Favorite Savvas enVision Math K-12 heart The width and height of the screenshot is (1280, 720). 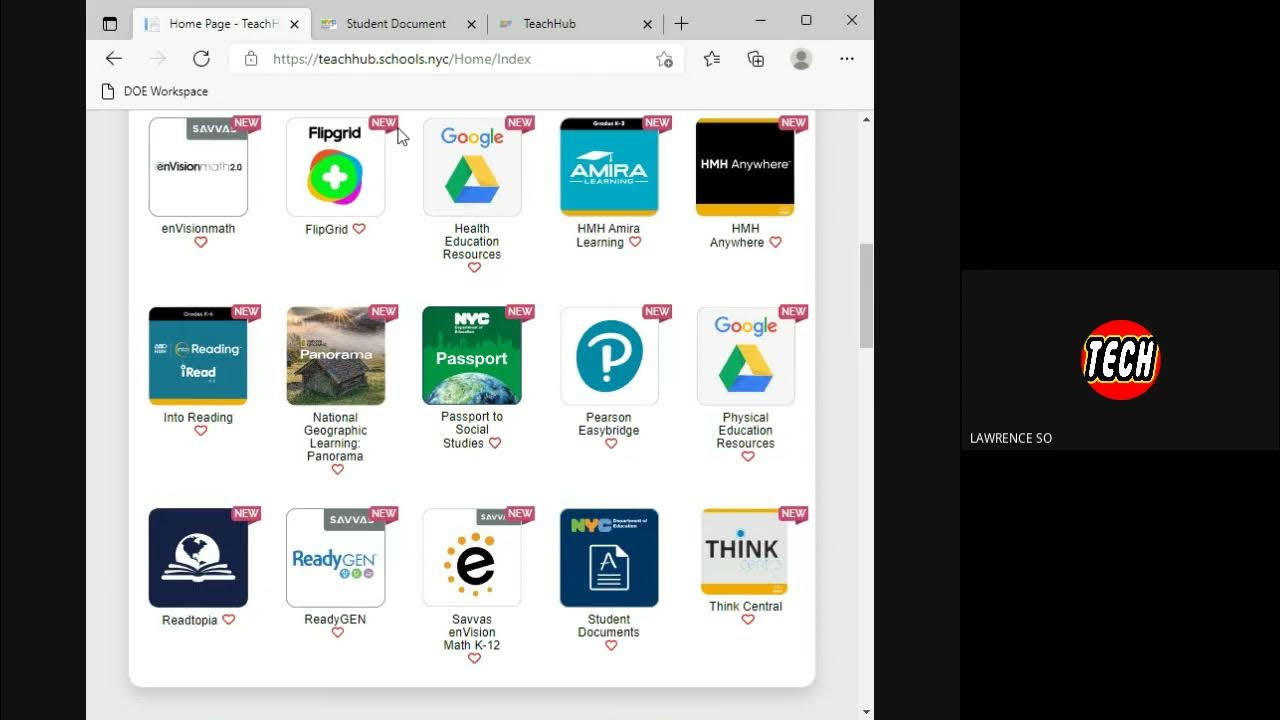point(474,659)
